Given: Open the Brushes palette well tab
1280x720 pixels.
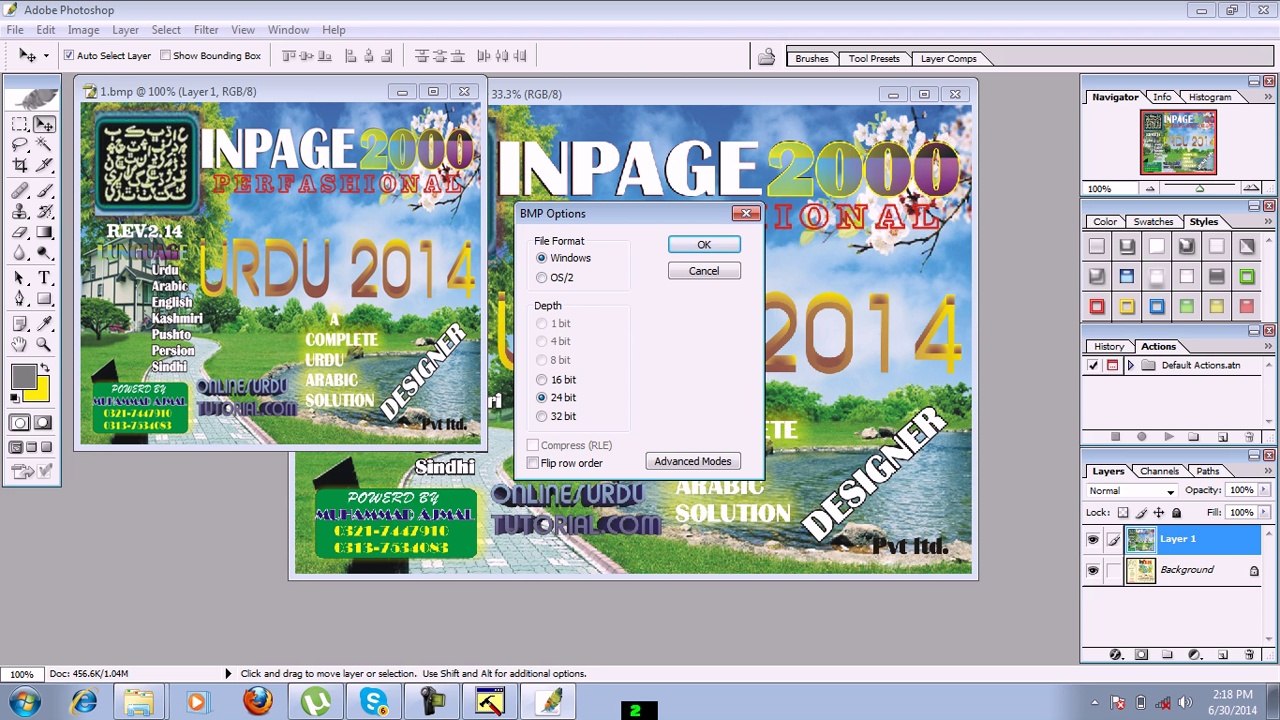Looking at the screenshot, I should point(812,59).
